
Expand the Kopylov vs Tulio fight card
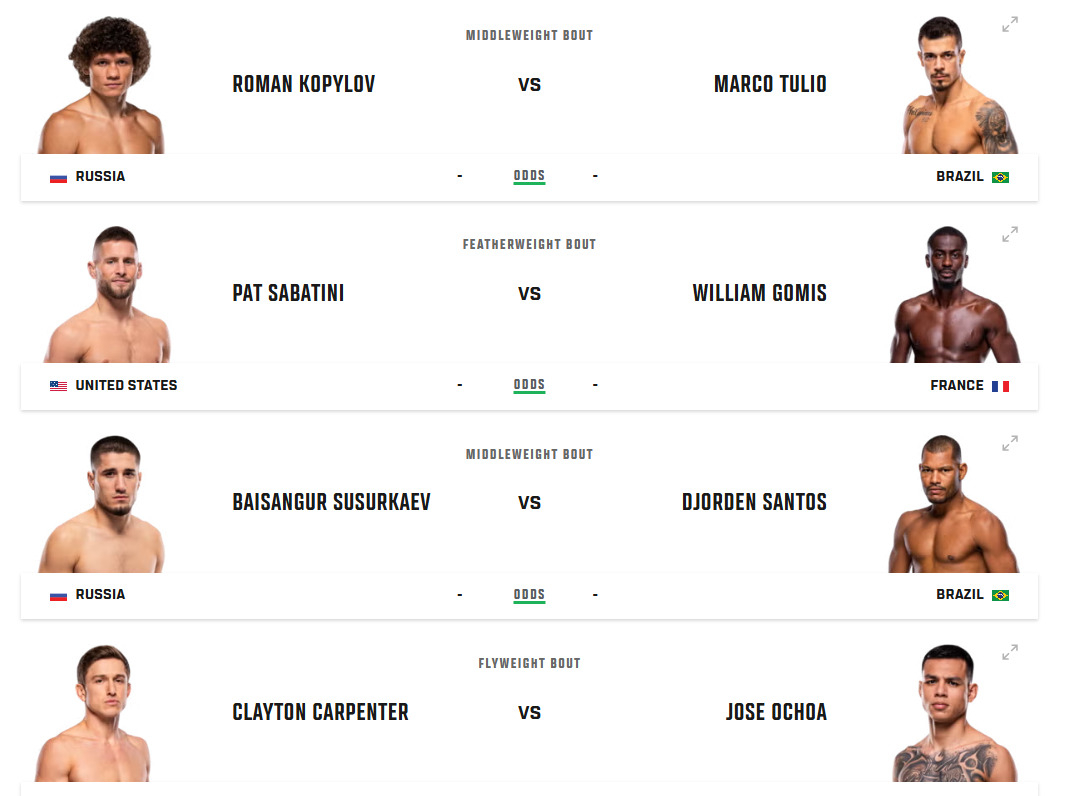click(x=1010, y=25)
